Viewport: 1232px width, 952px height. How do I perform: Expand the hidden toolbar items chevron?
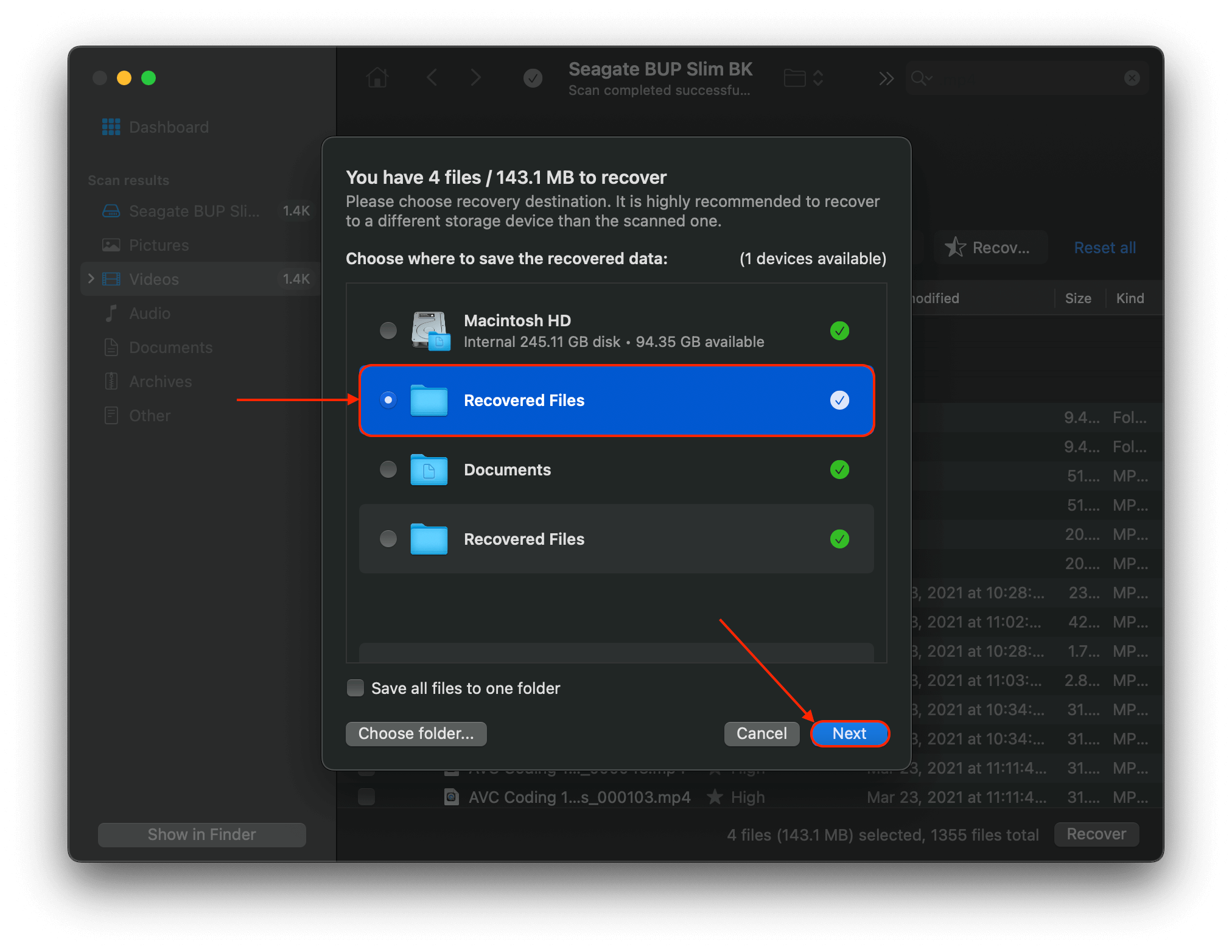tap(886, 77)
